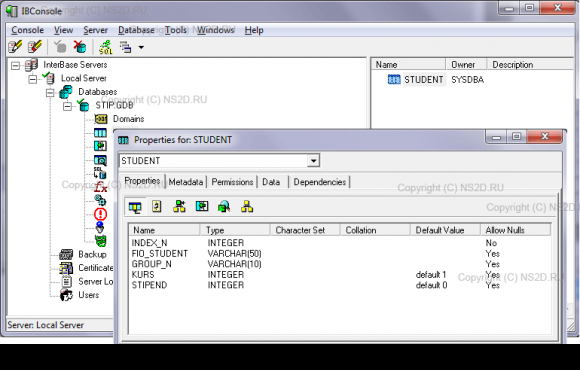Select the Stored Procedures SQL node icon

100,173
